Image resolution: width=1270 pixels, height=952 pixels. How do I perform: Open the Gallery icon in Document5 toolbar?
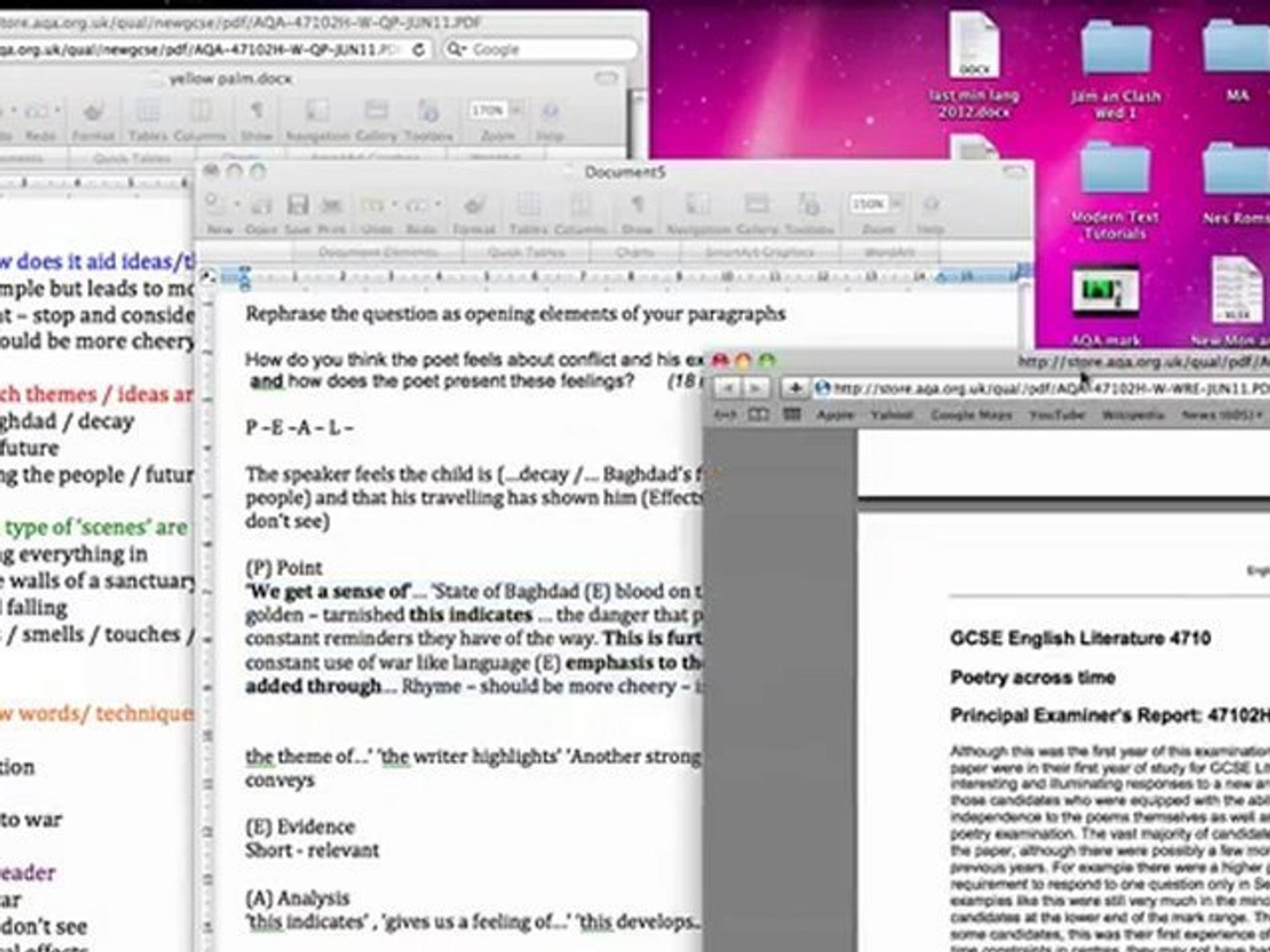coord(757,206)
